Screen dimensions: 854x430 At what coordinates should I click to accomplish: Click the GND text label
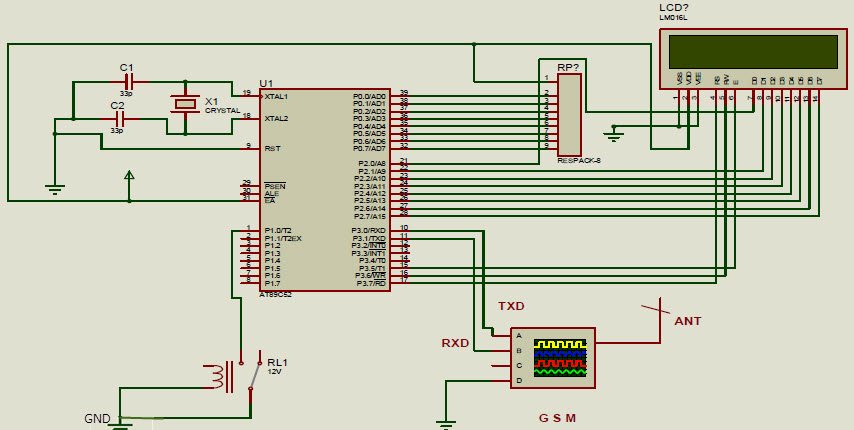click(x=97, y=419)
